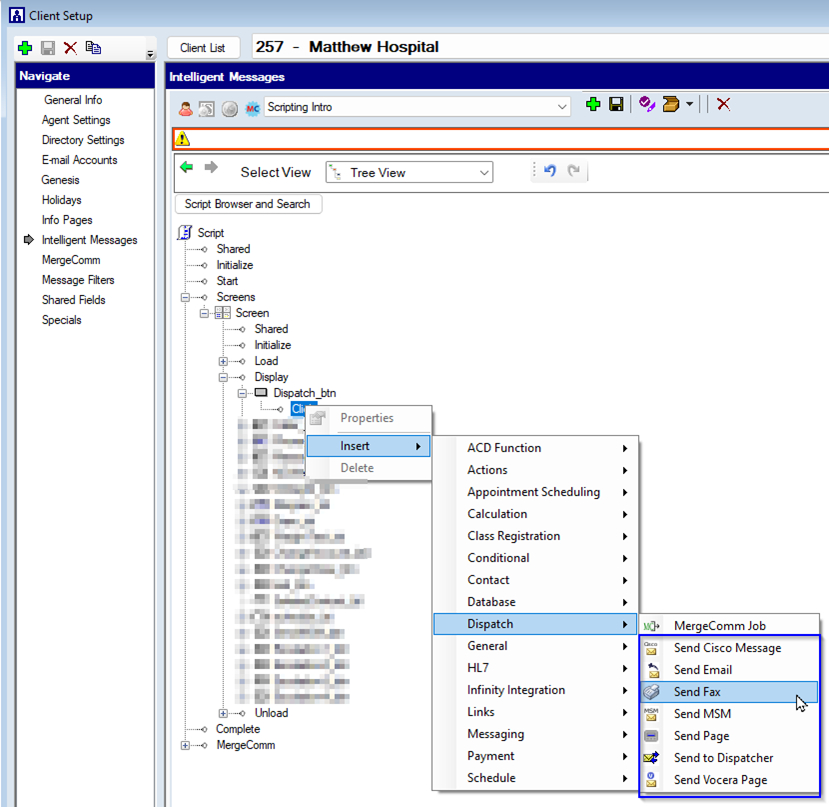Click the green back arrow near Select View

tap(186, 168)
